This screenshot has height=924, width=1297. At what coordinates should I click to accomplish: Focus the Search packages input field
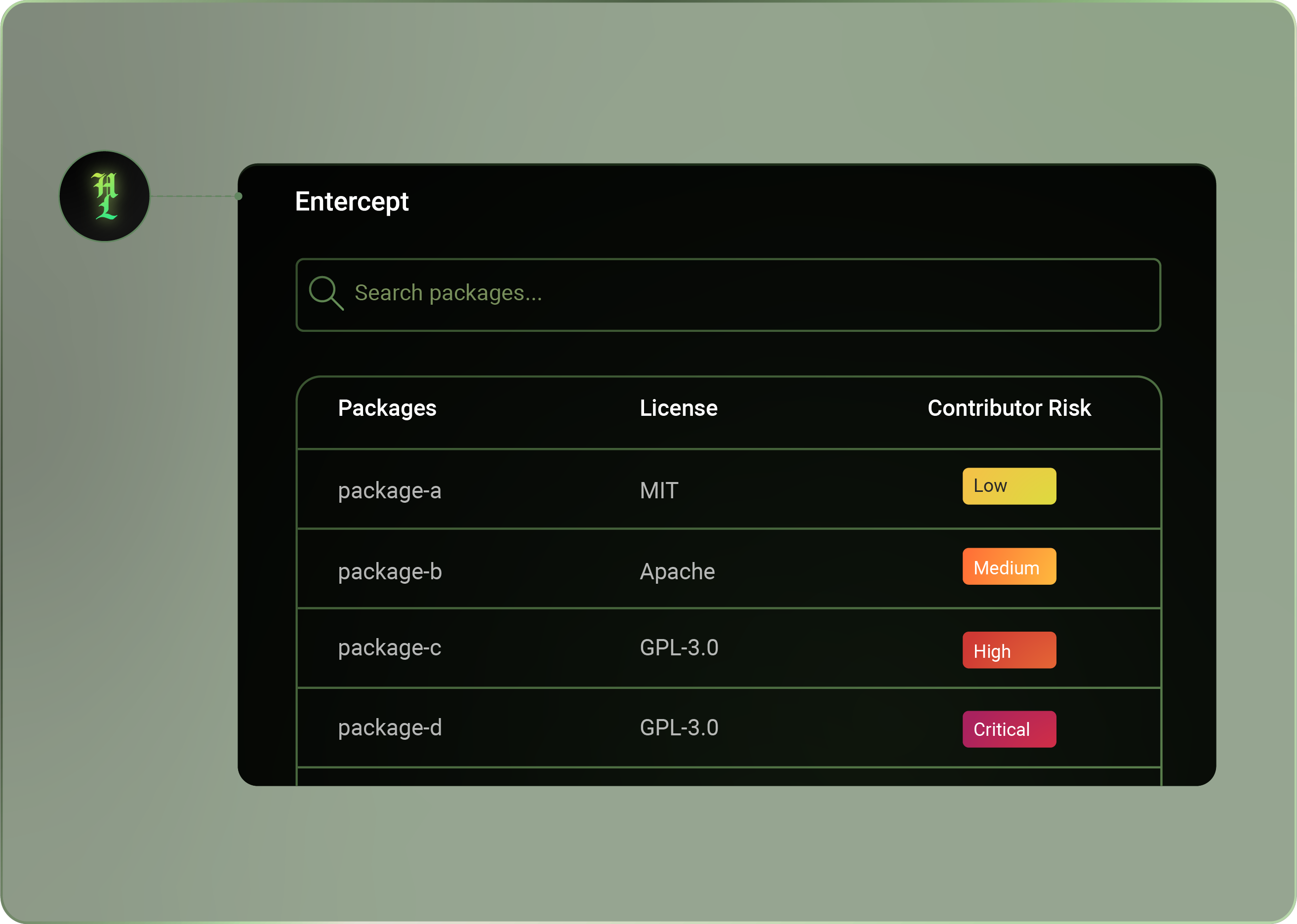728,295
